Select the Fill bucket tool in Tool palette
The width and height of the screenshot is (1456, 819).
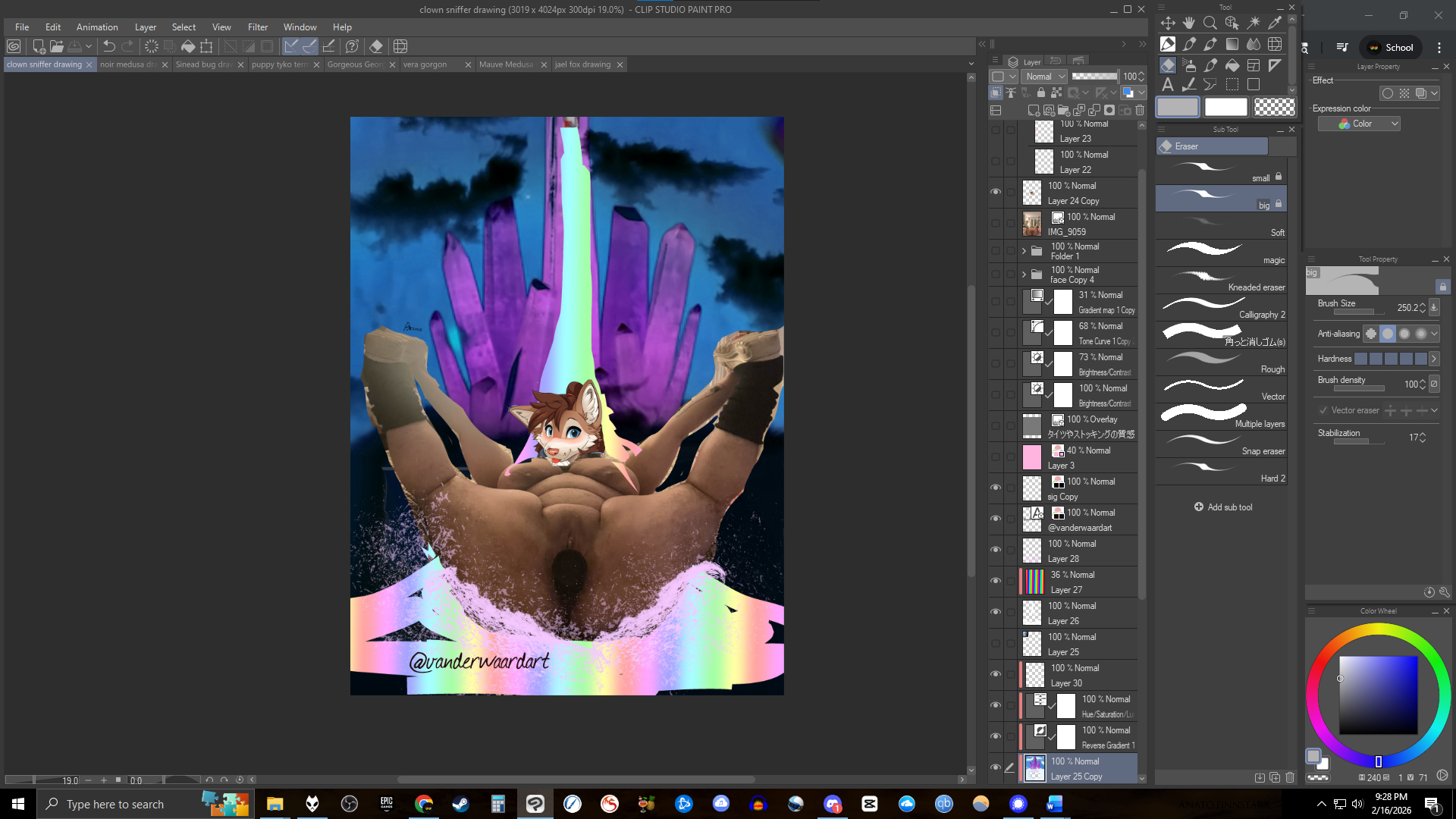[x=1232, y=65]
